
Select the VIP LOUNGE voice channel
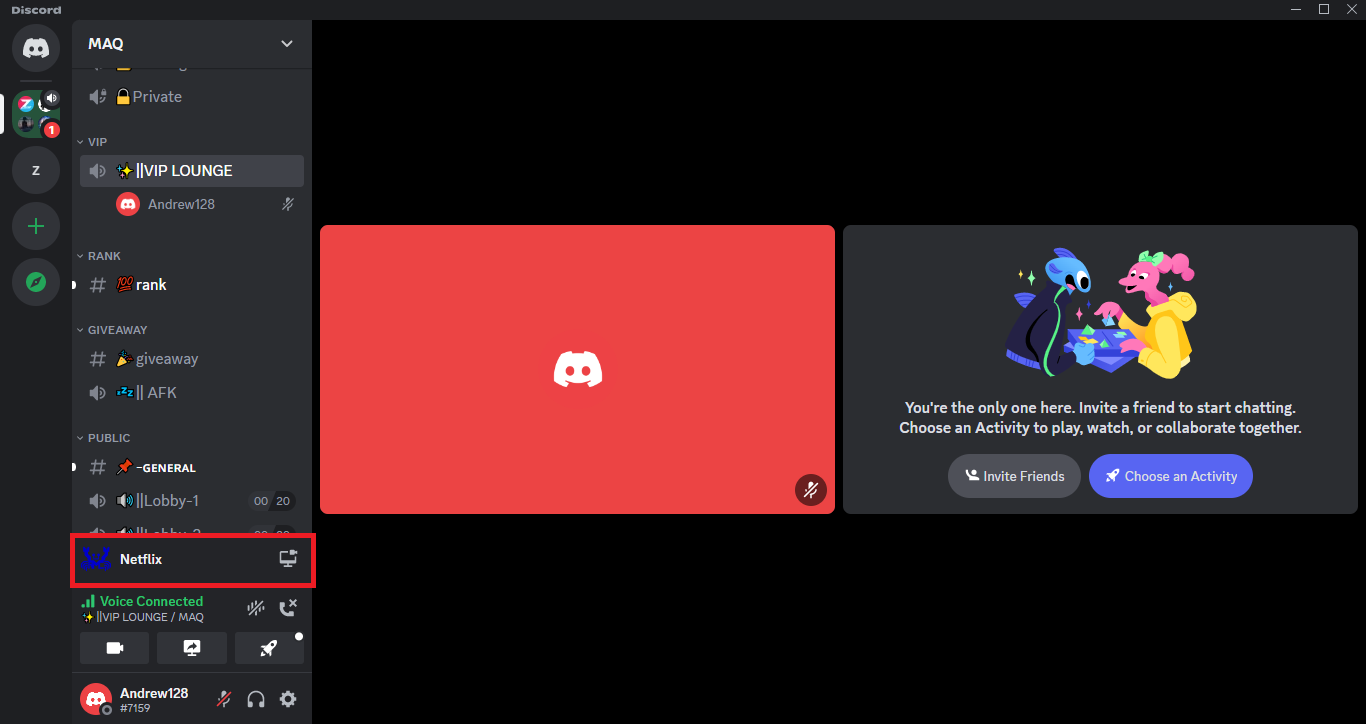tap(192, 171)
